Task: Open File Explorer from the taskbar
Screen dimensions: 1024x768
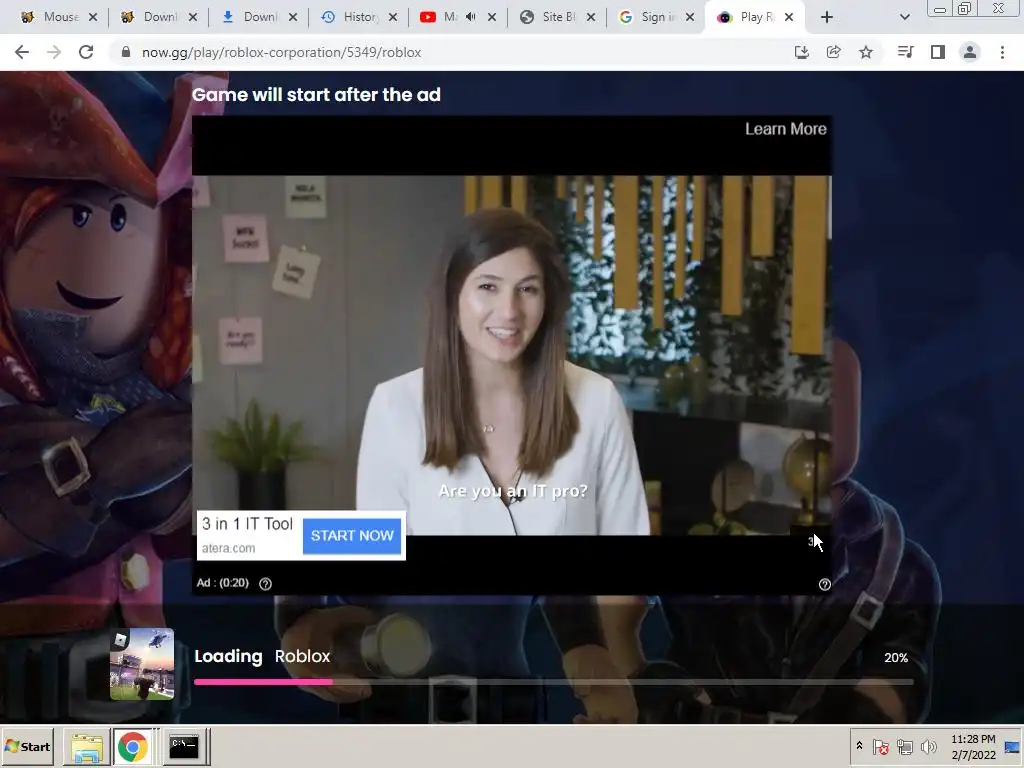Action: coord(87,746)
